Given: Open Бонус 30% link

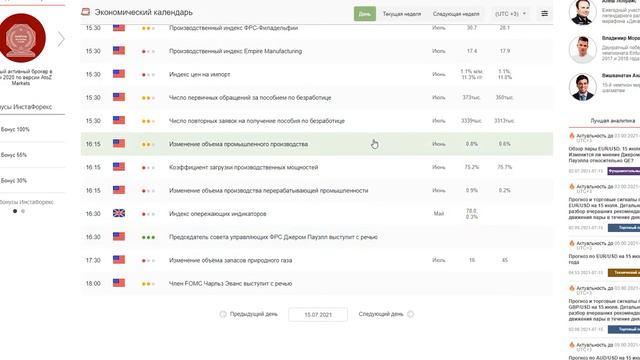Looking at the screenshot, I should 13,180.
